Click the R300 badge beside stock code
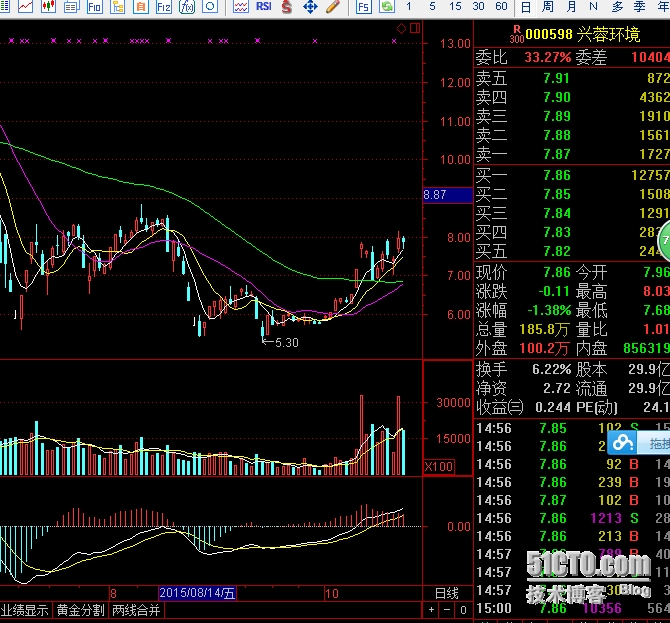 coord(517,34)
